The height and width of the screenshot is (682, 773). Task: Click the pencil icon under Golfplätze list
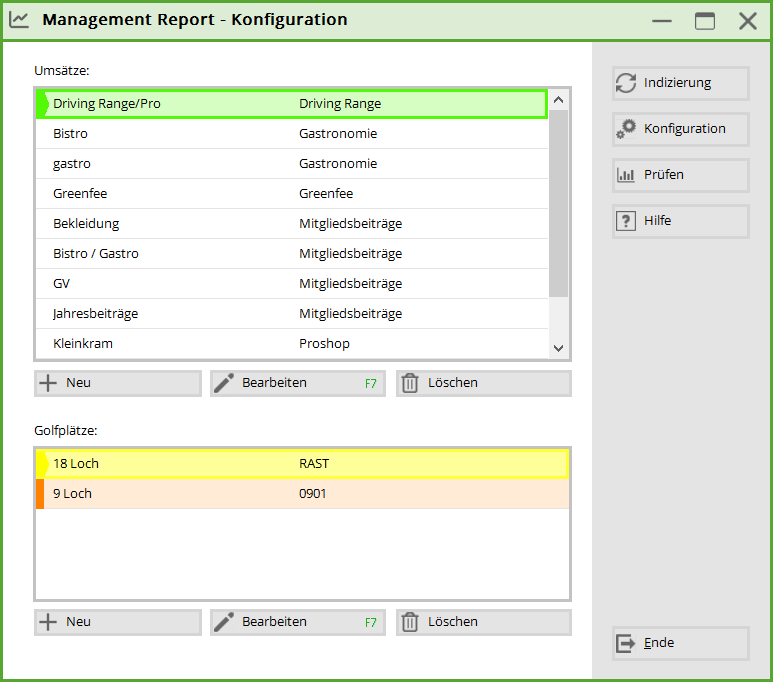224,622
